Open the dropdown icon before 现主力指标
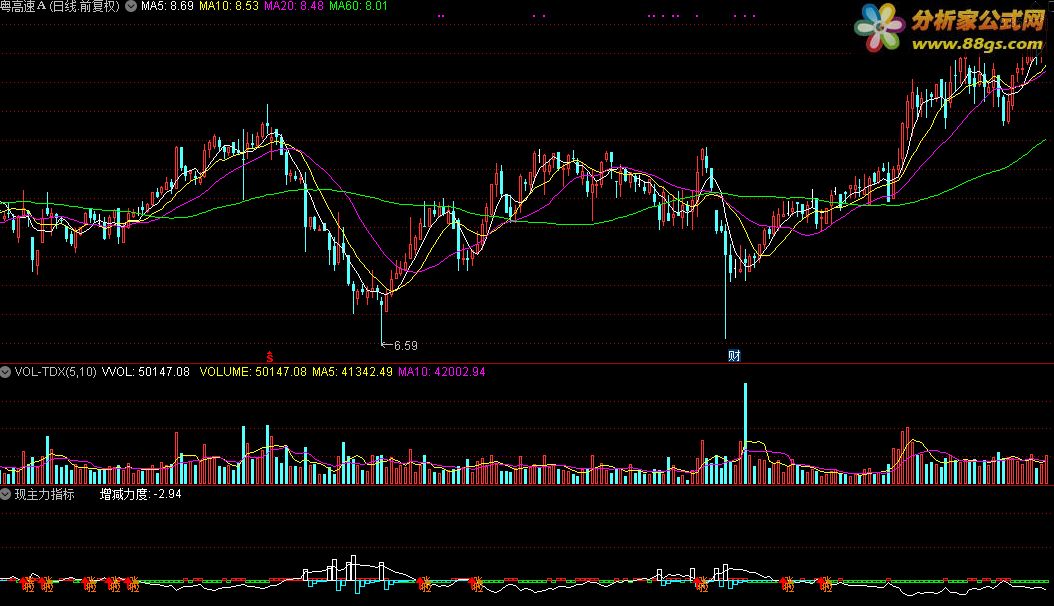The height and width of the screenshot is (606, 1054). (5, 494)
